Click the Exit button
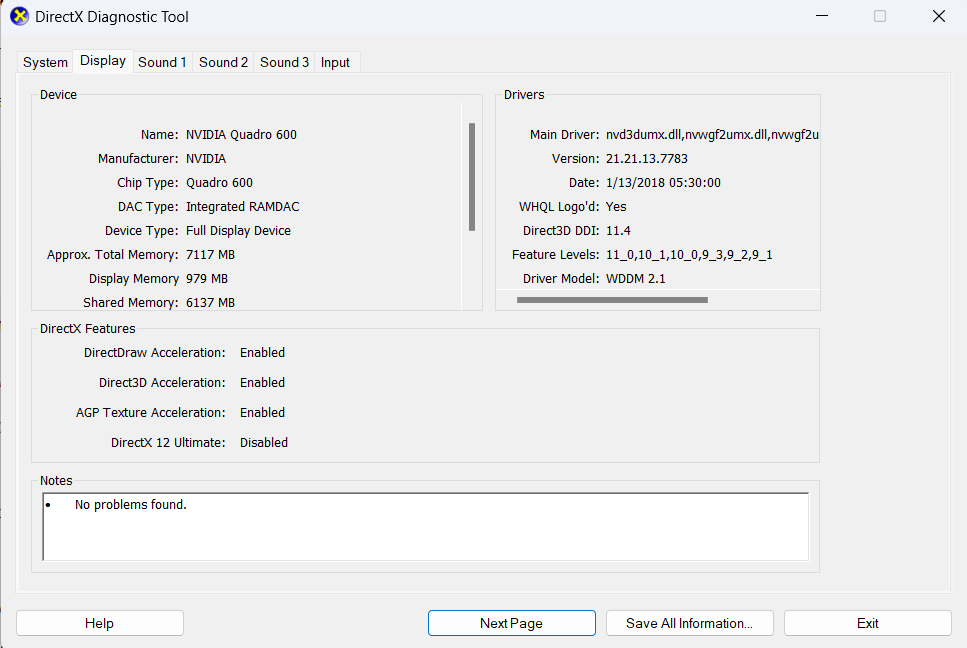Image resolution: width=967 pixels, height=648 pixels. click(x=868, y=623)
